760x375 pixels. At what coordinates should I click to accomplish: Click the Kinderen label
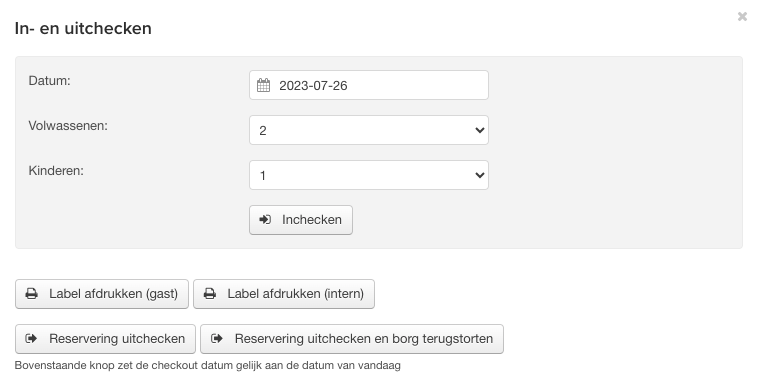tap(56, 171)
